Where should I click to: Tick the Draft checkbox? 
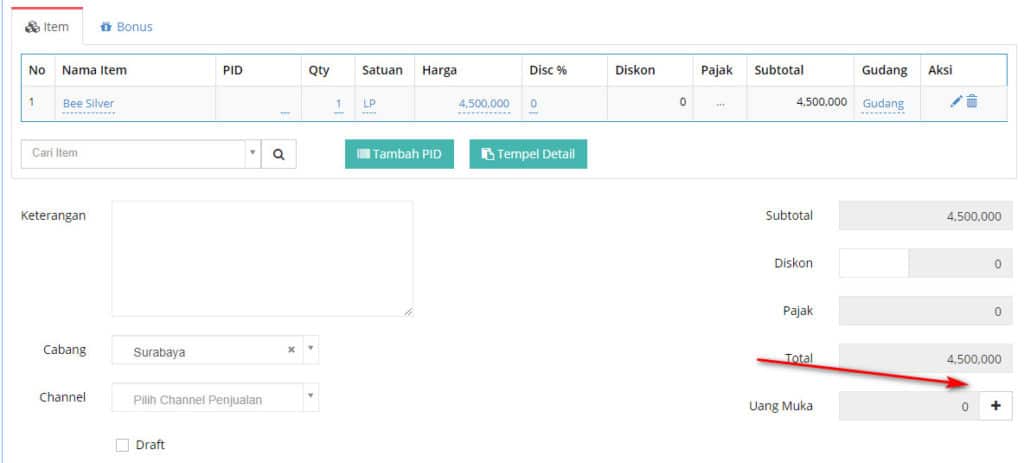tap(122, 445)
